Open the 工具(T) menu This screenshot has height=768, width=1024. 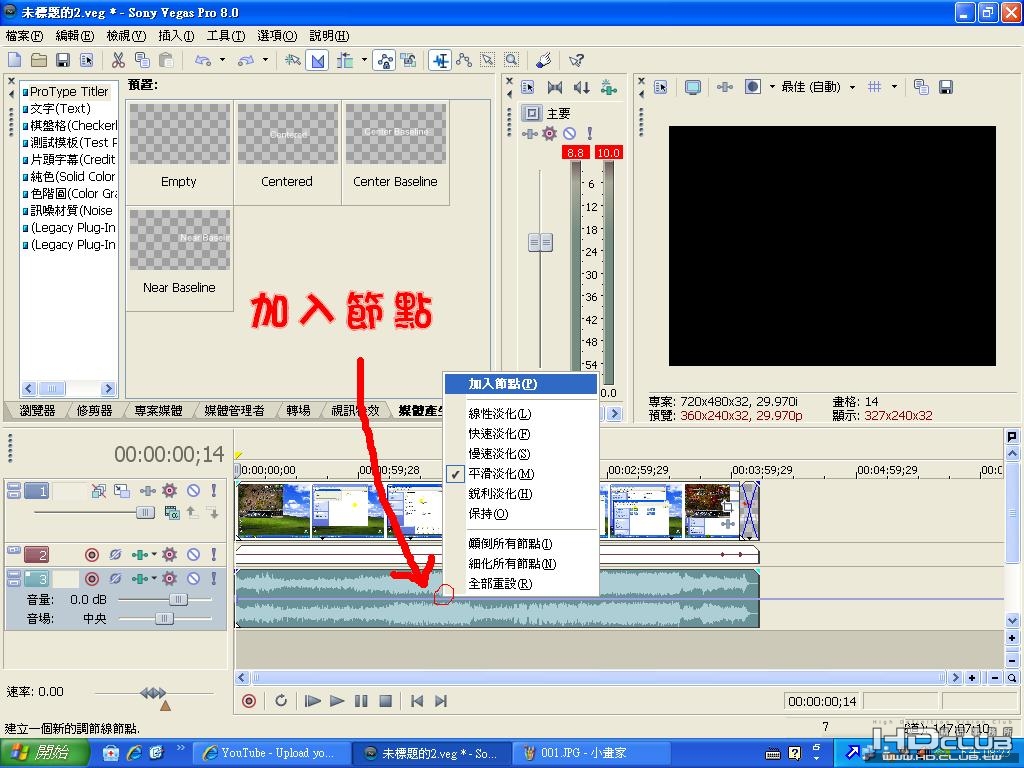coord(225,35)
